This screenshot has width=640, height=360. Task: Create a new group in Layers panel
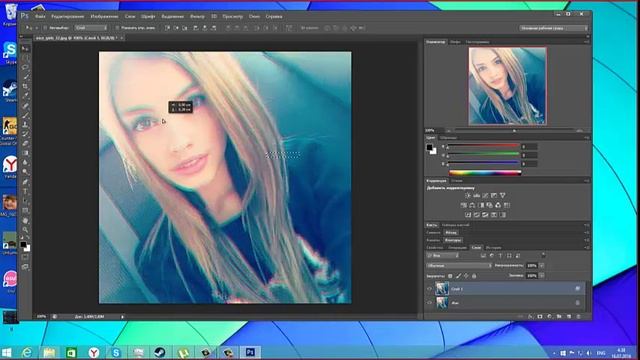pyautogui.click(x=559, y=317)
